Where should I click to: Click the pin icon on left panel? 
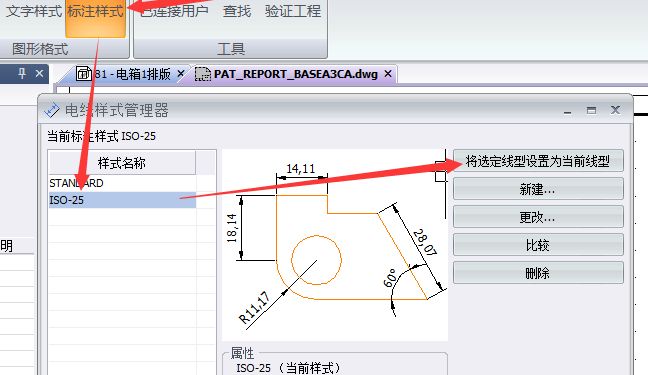click(22, 74)
